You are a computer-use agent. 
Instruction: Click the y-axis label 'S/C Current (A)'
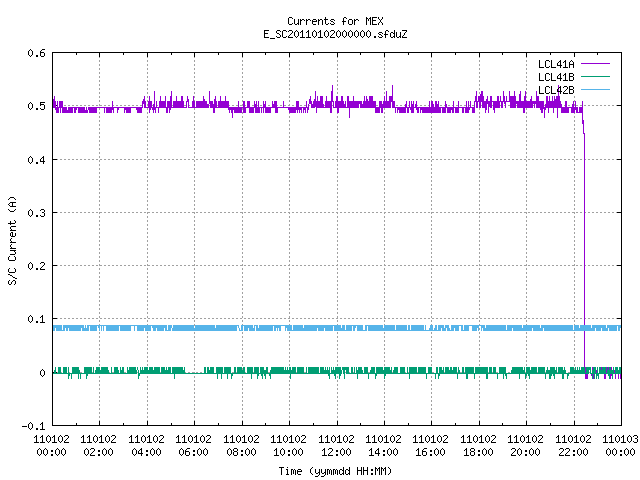pyautogui.click(x=12, y=240)
